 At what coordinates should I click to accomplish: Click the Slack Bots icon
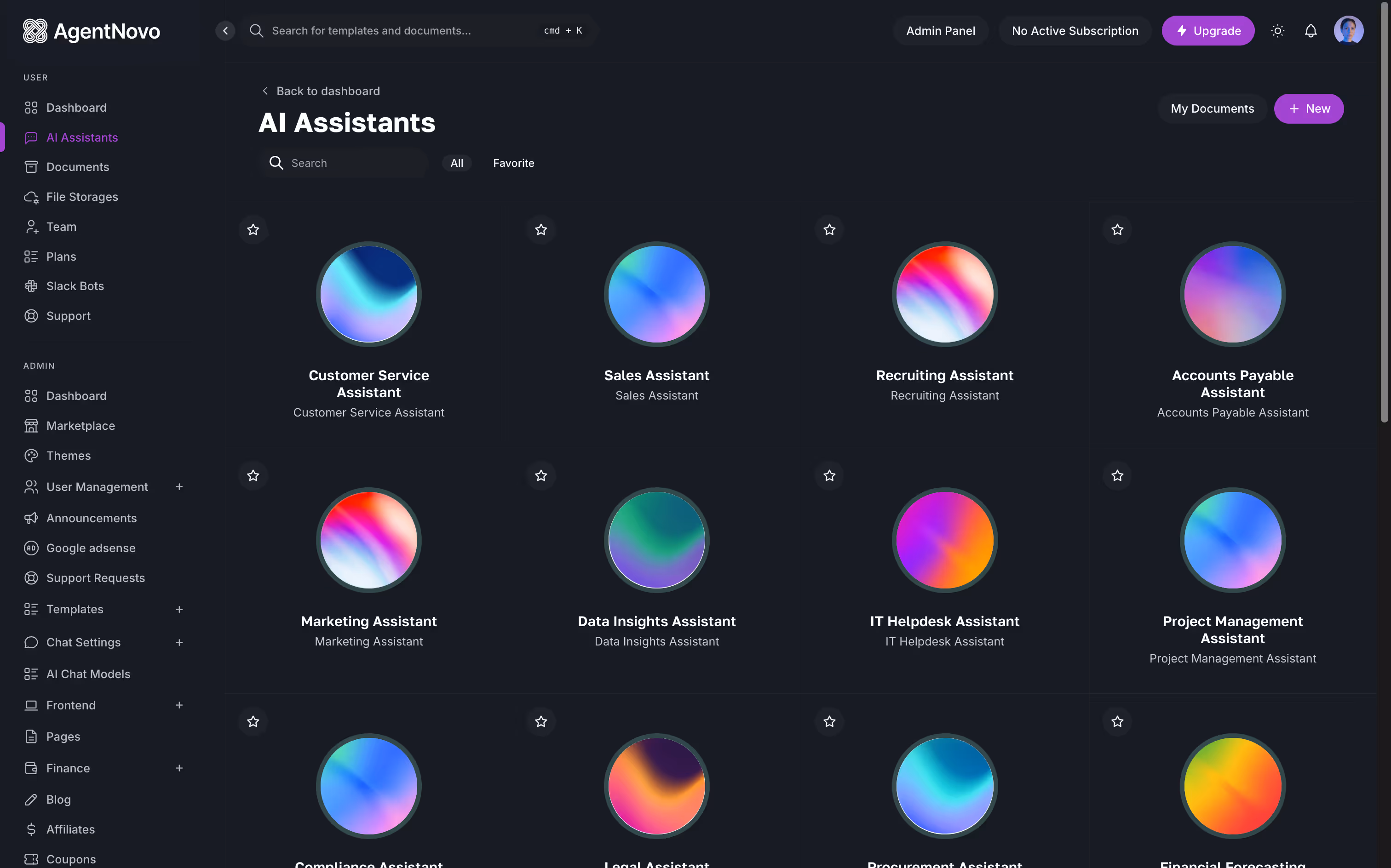tap(31, 286)
